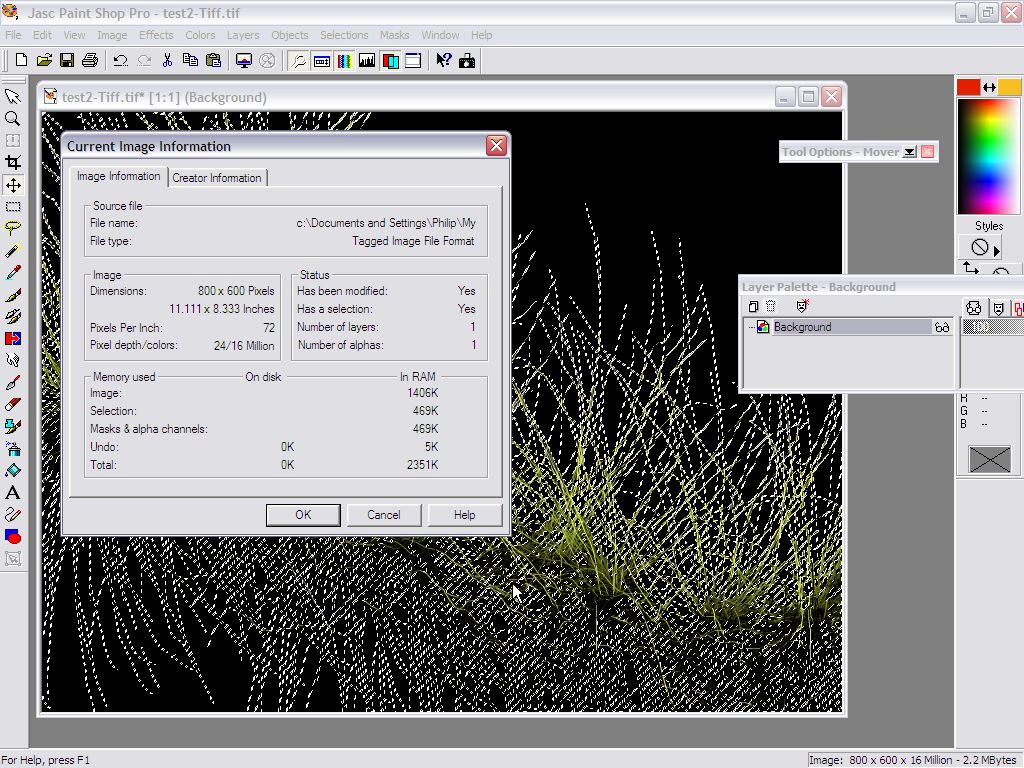Open the Effects menu
The width and height of the screenshot is (1024, 768).
click(x=156, y=35)
